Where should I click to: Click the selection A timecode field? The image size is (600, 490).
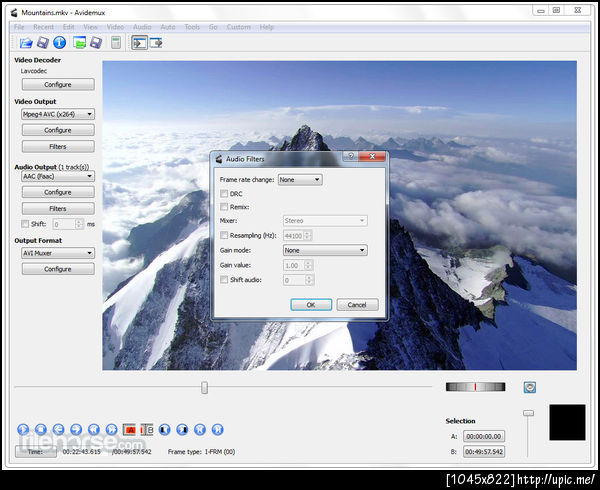(x=484, y=436)
